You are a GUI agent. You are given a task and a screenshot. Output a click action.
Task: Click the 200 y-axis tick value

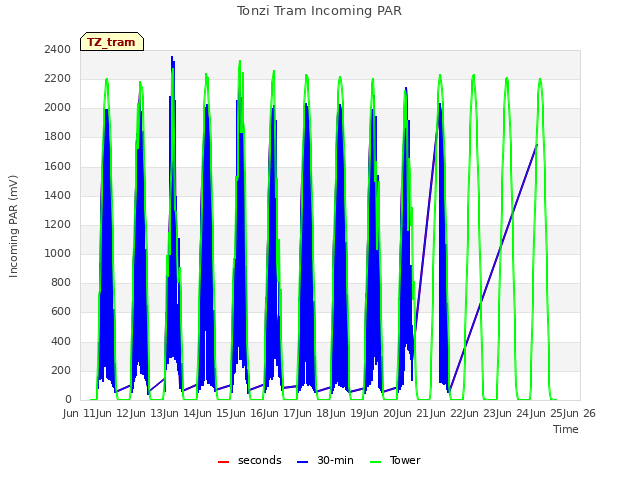(61, 371)
